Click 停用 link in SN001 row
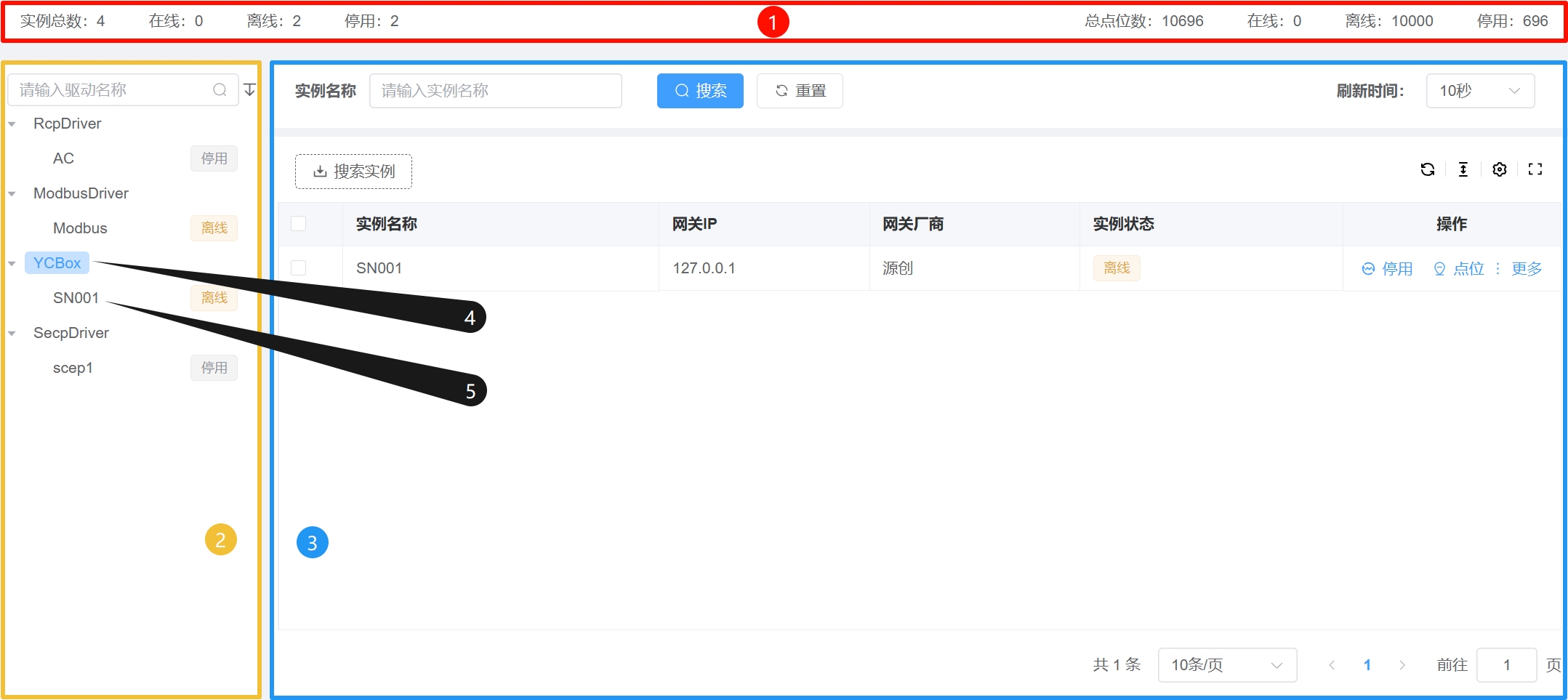1568x700 pixels. (1387, 269)
